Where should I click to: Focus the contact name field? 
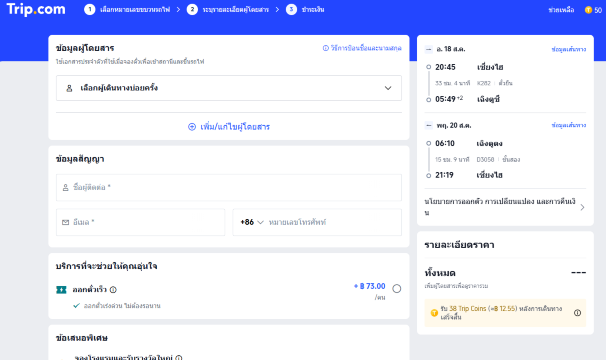pos(229,188)
